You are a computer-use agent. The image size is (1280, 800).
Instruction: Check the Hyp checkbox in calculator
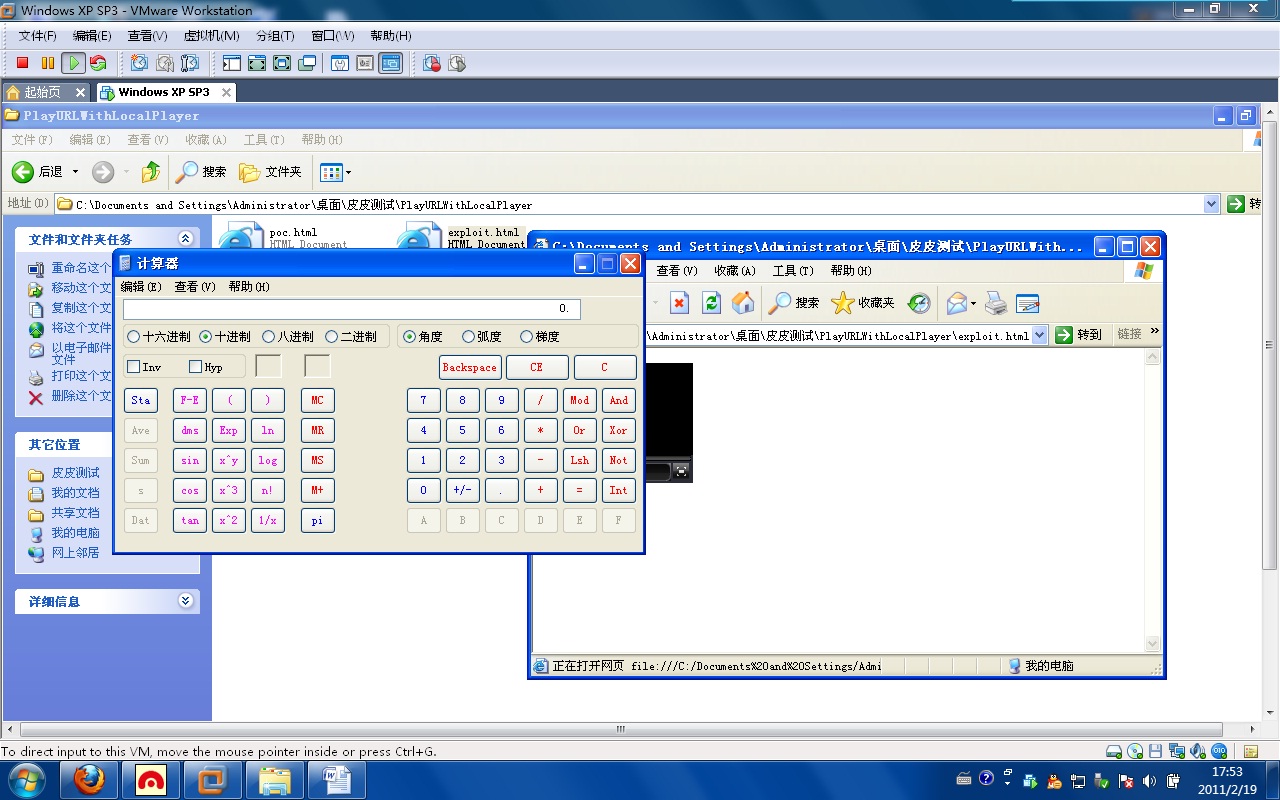206,367
